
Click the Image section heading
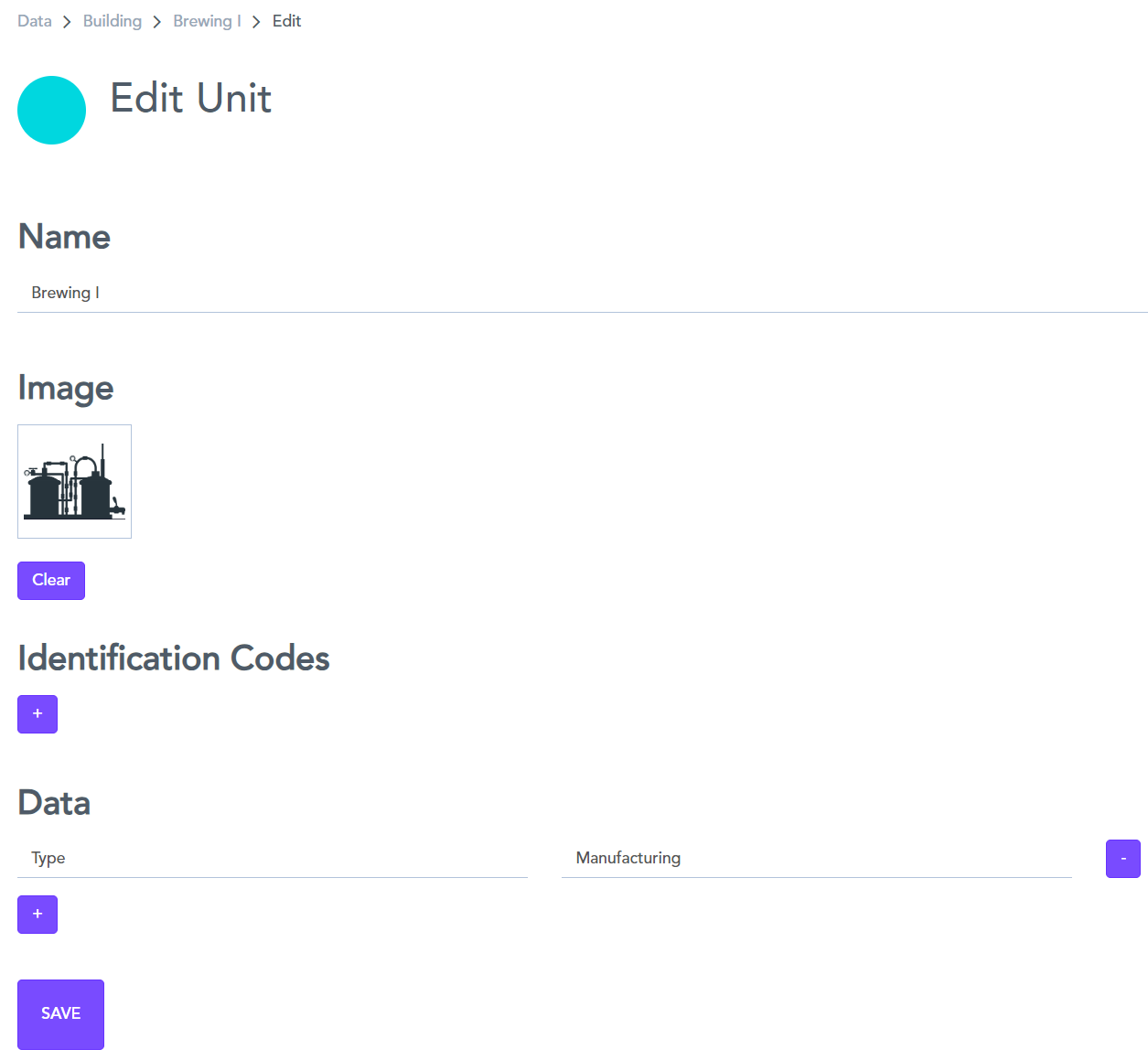(x=66, y=388)
